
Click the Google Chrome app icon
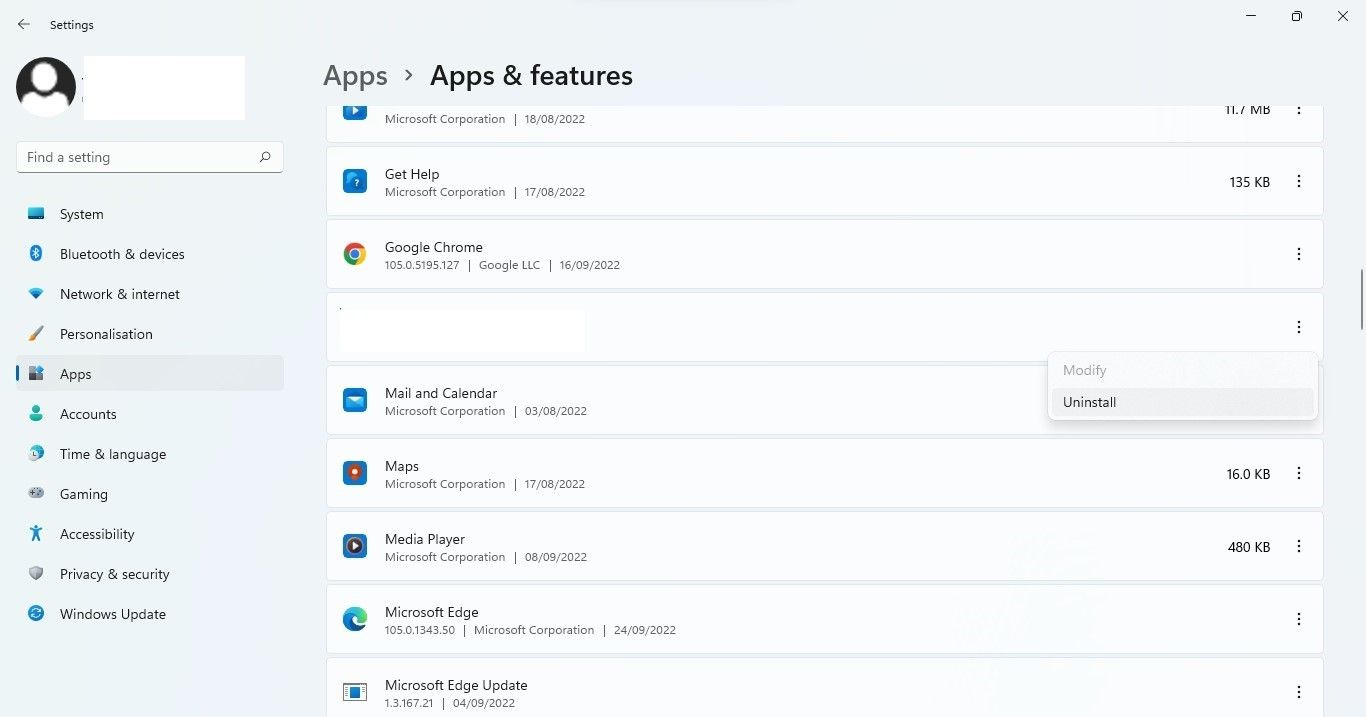(355, 254)
